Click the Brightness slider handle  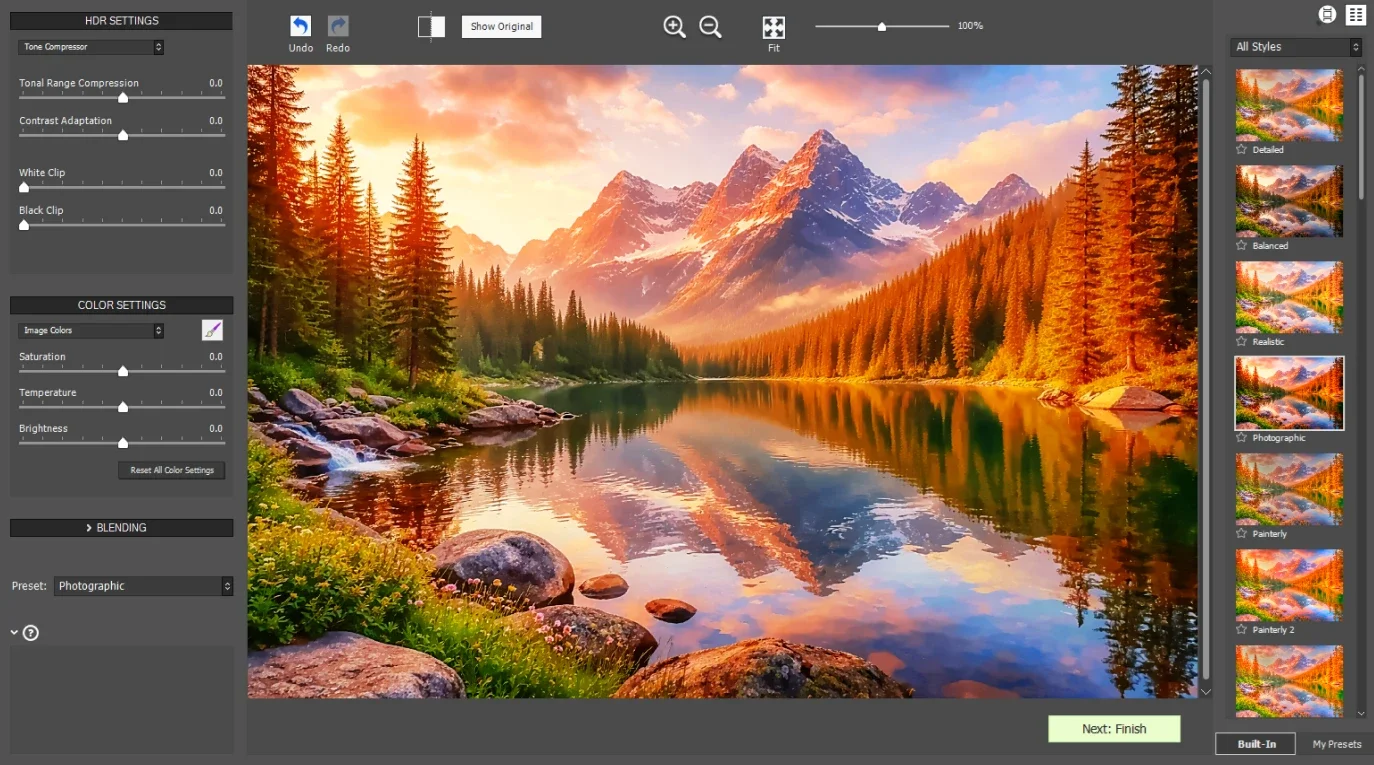pyautogui.click(x=123, y=443)
